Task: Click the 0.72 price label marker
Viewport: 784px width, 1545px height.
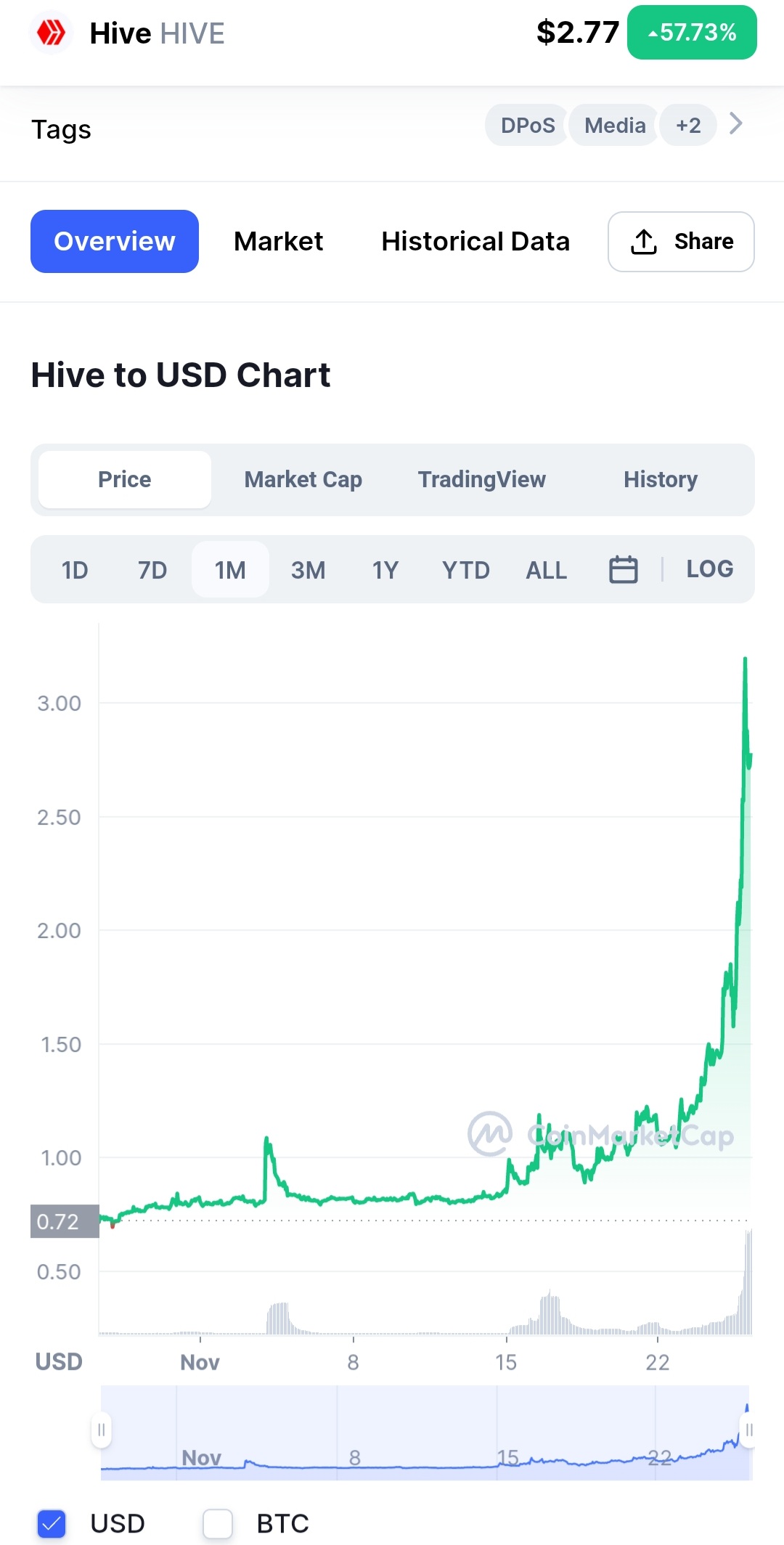Action: (65, 1221)
